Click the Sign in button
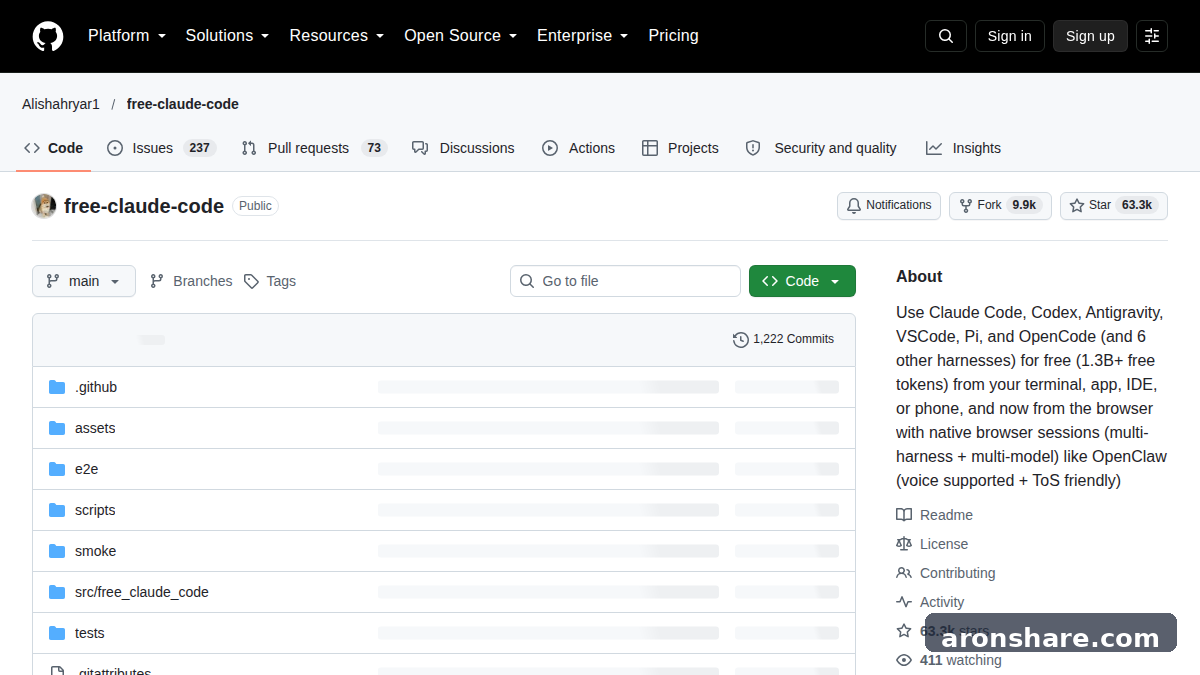1200x675 pixels. [1010, 36]
